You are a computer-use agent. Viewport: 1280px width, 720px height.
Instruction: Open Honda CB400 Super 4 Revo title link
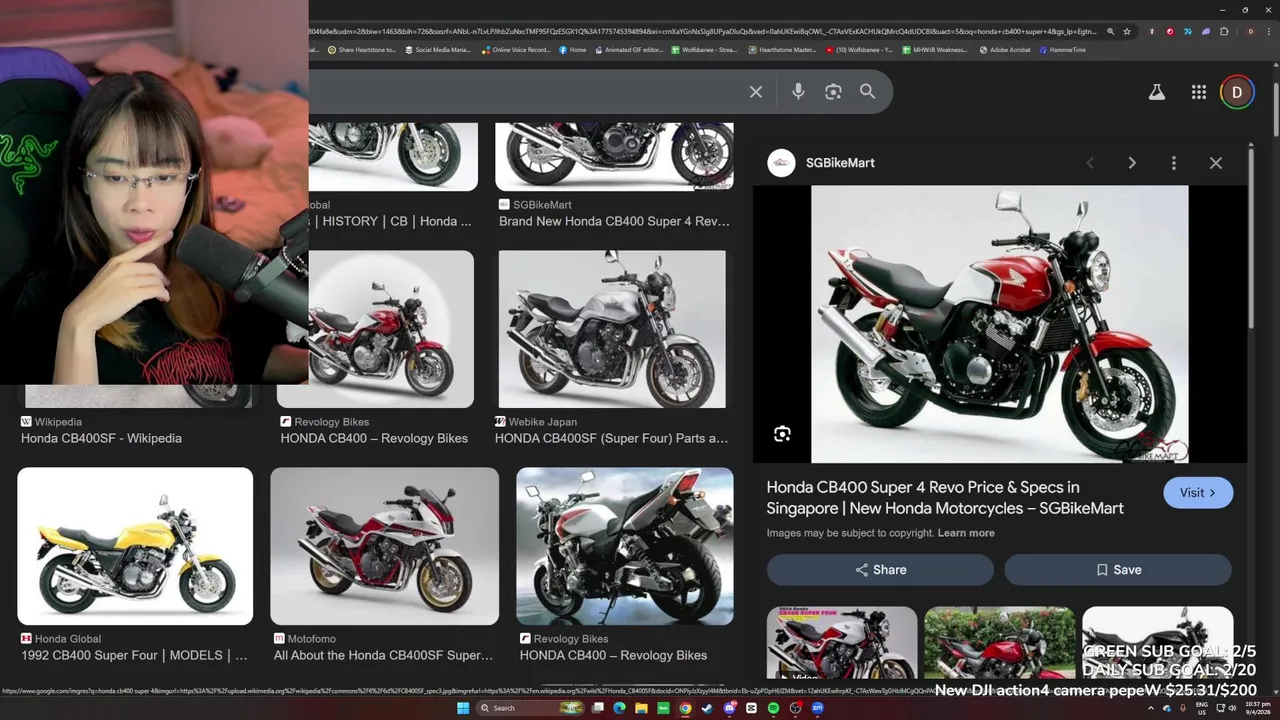click(x=945, y=498)
